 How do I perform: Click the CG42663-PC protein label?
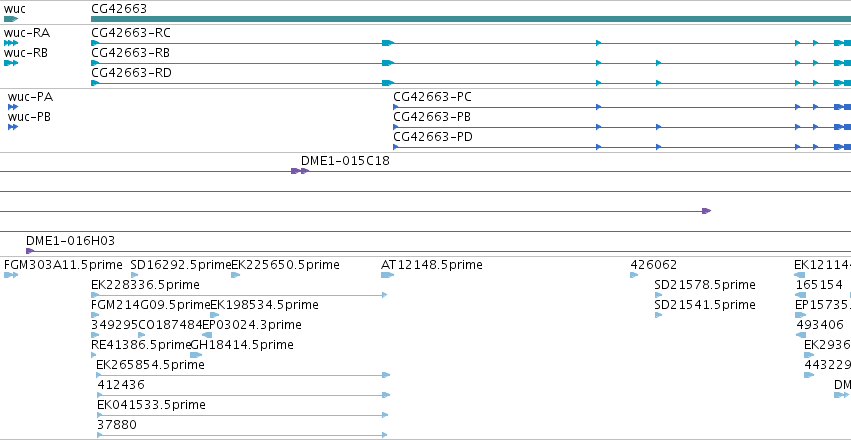433,97
